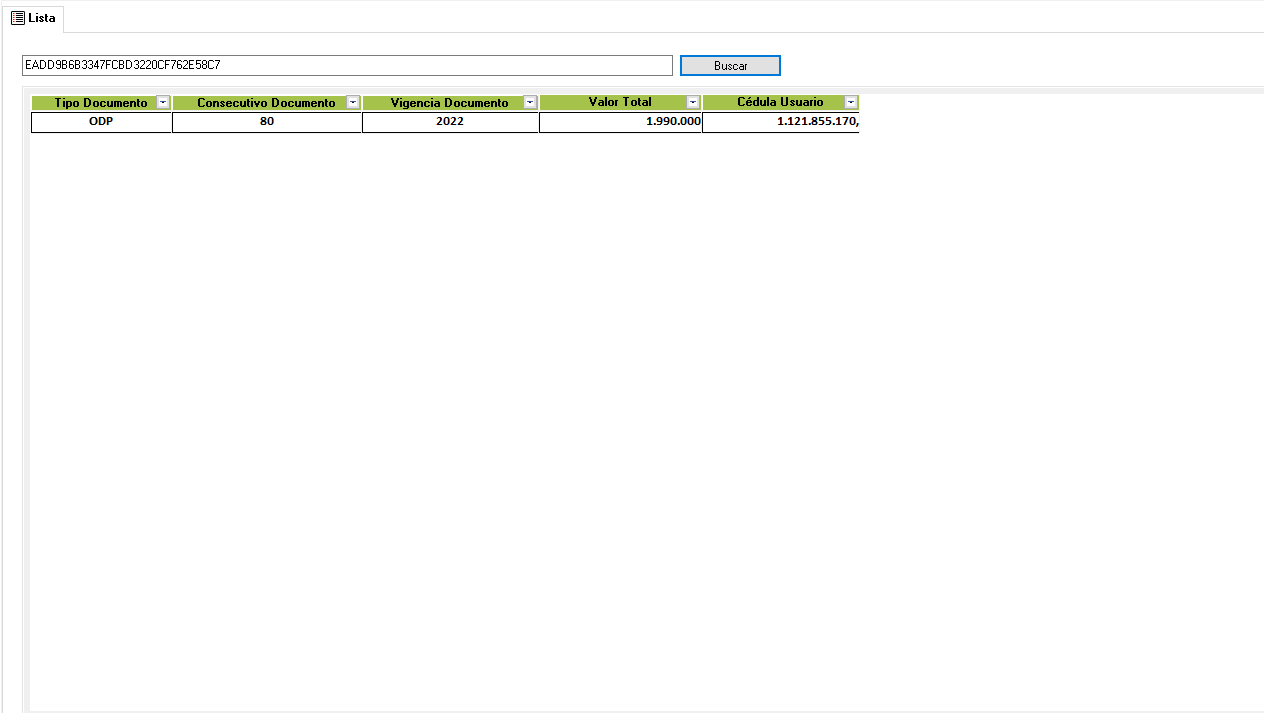Click the Buscar button
Screen dimensions: 1264x713
pyautogui.click(x=730, y=65)
